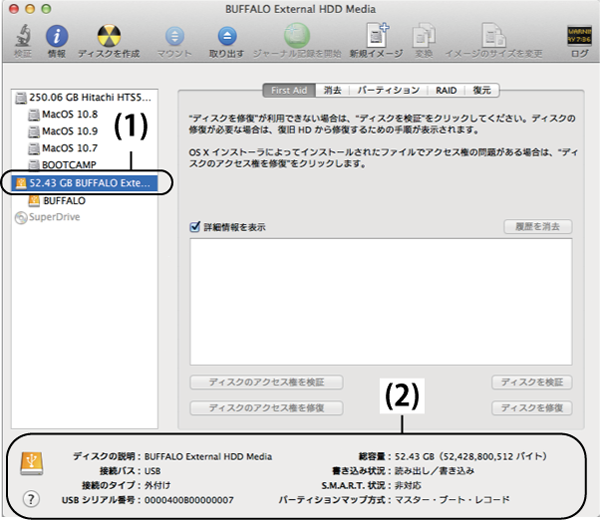Click the disk description BUFFALO External HDD Media
This screenshot has height=520, width=600.
click(208, 456)
